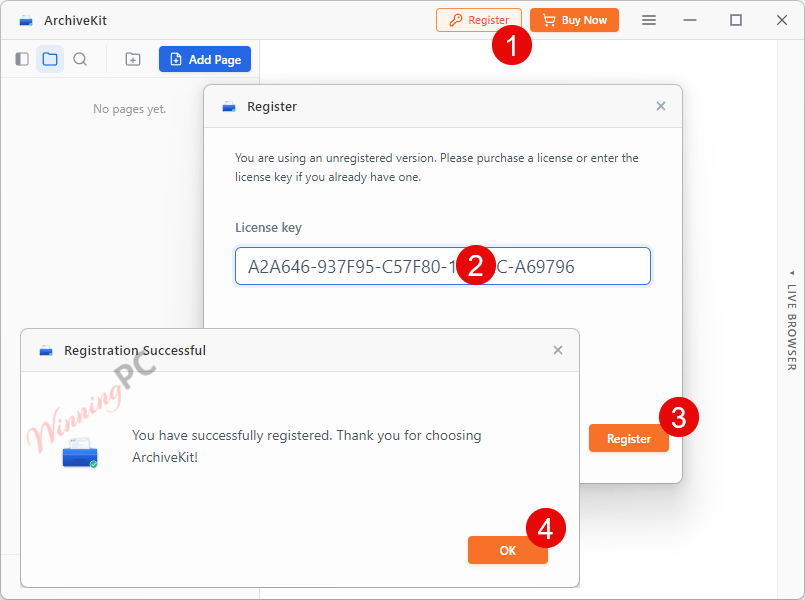Close the ArchiveKit window
This screenshot has height=600, width=805.
(782, 20)
